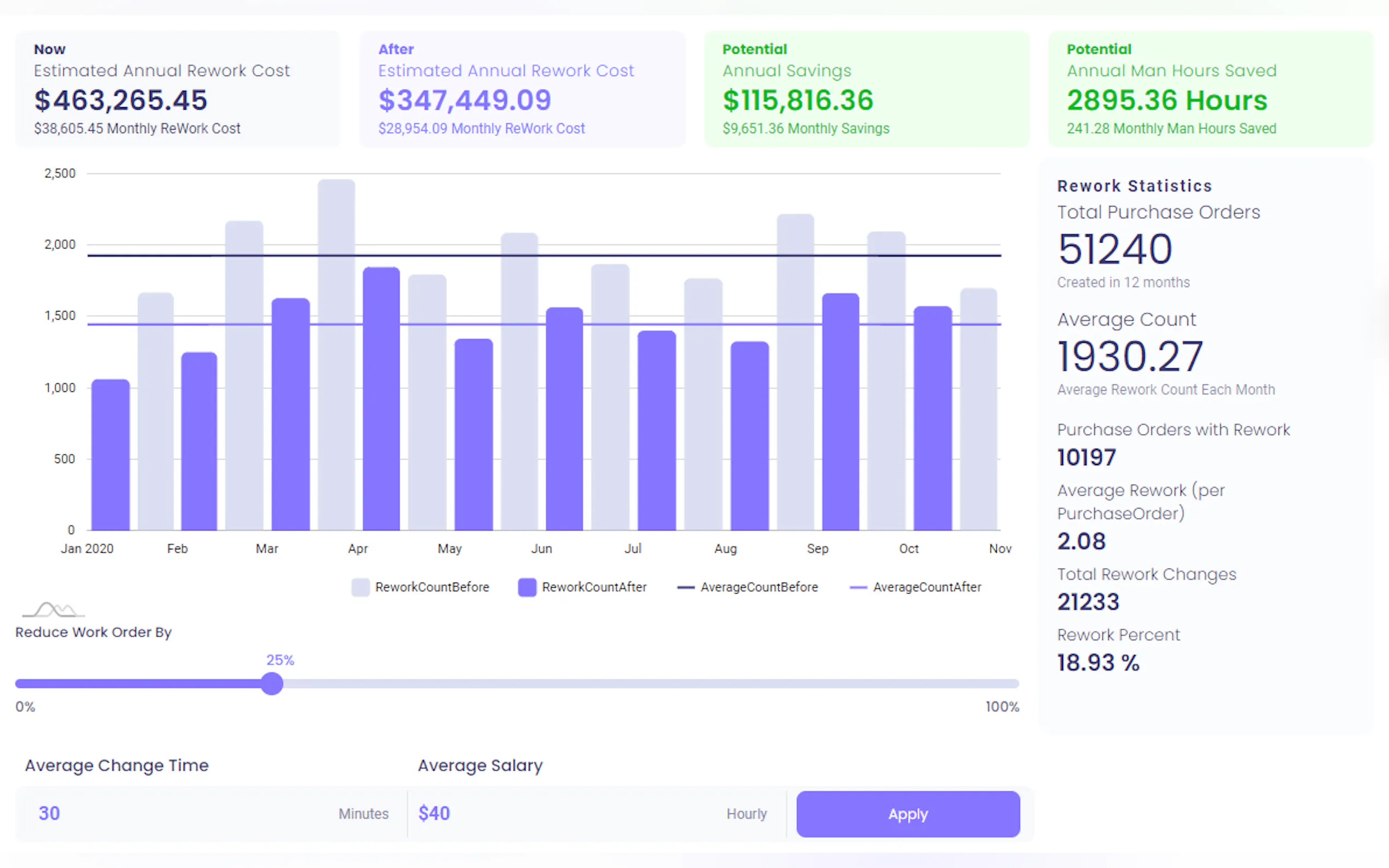
Task: Click the tallest April ReworkCountBefore bar
Action: tap(336, 356)
